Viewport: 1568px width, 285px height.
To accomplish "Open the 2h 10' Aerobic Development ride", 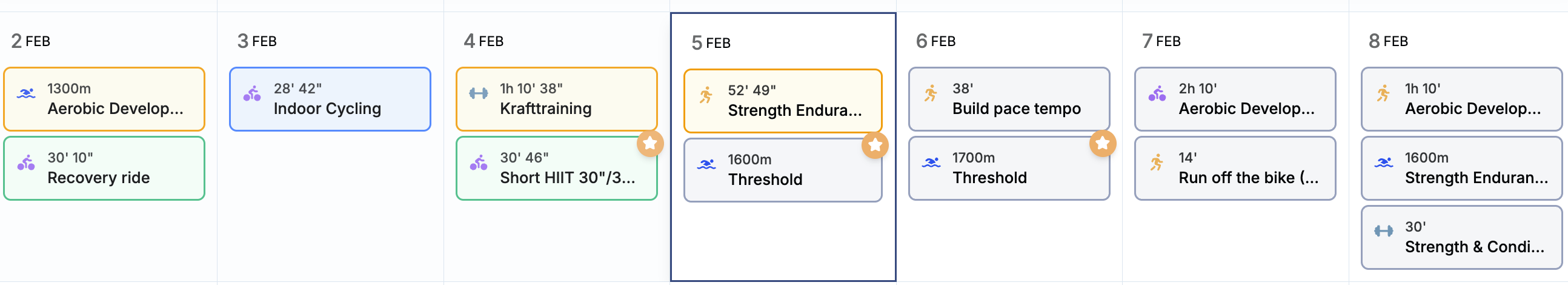I will [x=1235, y=99].
